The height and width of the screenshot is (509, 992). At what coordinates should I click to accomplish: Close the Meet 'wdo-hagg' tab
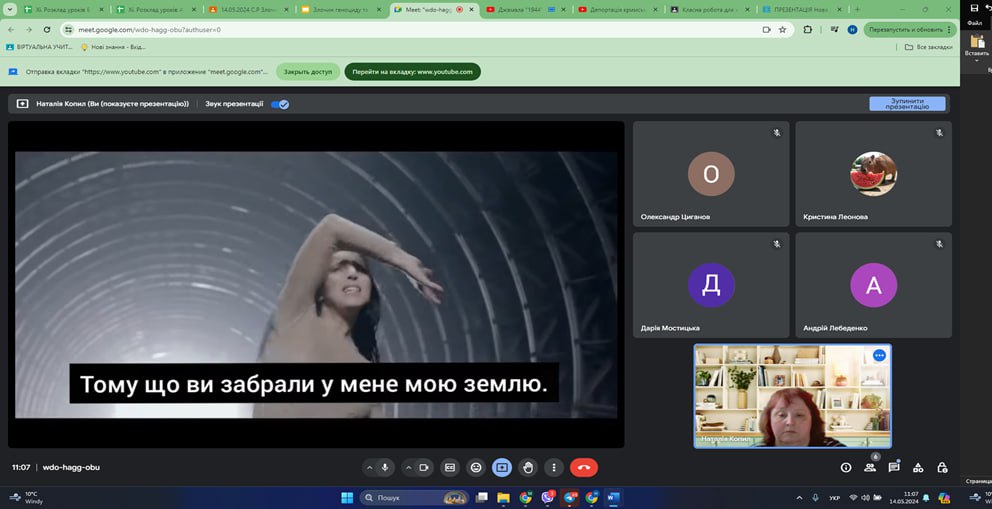pyautogui.click(x=471, y=9)
